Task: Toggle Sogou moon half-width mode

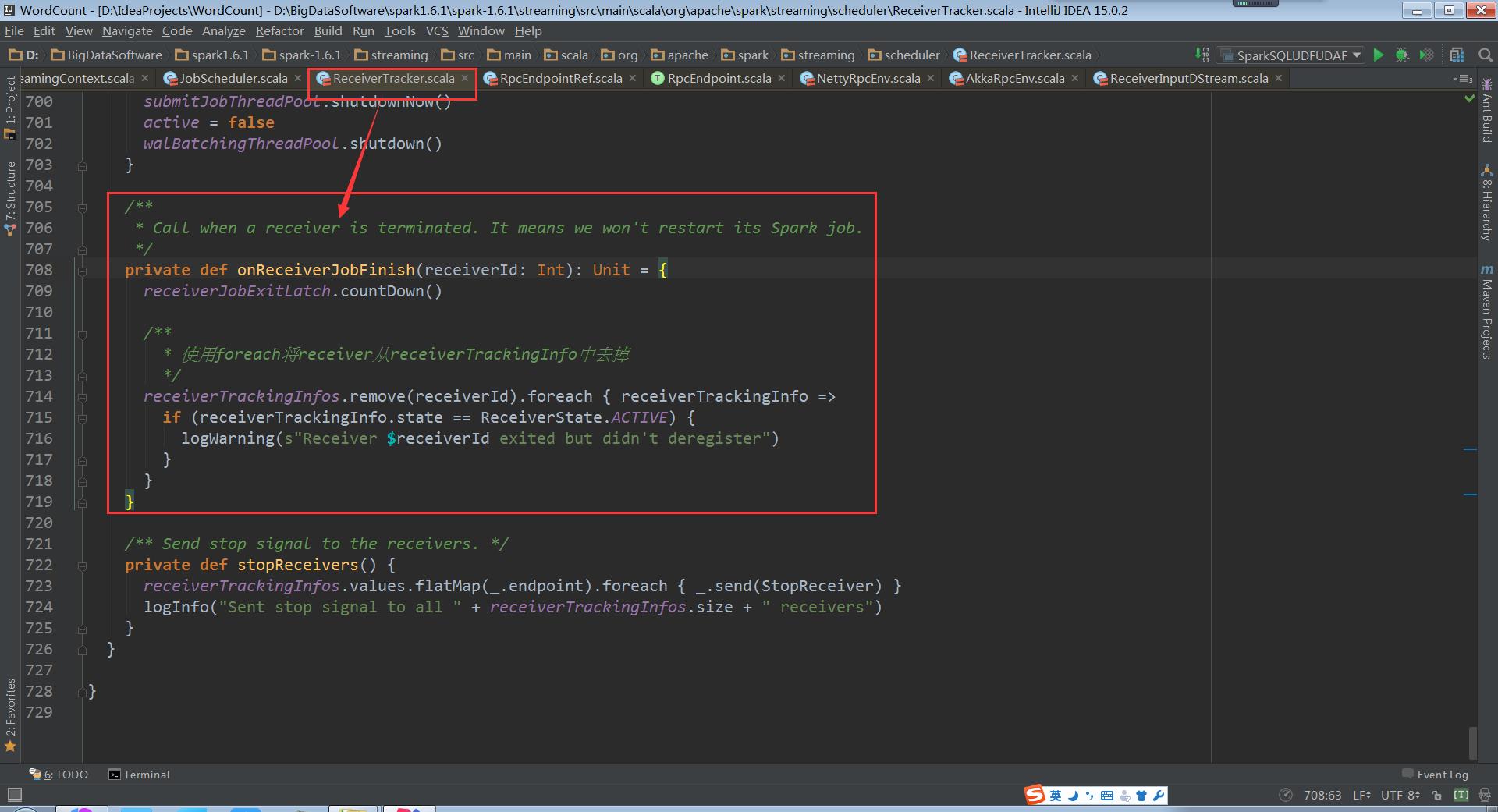Action: click(x=1074, y=796)
